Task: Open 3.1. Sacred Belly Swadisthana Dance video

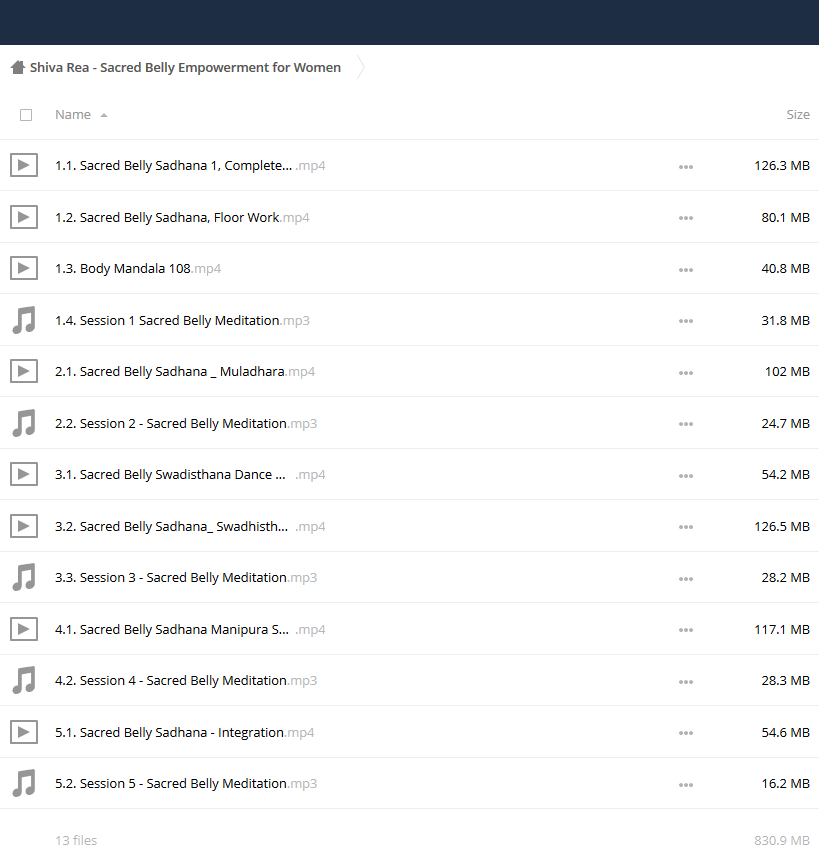Action: coord(190,474)
